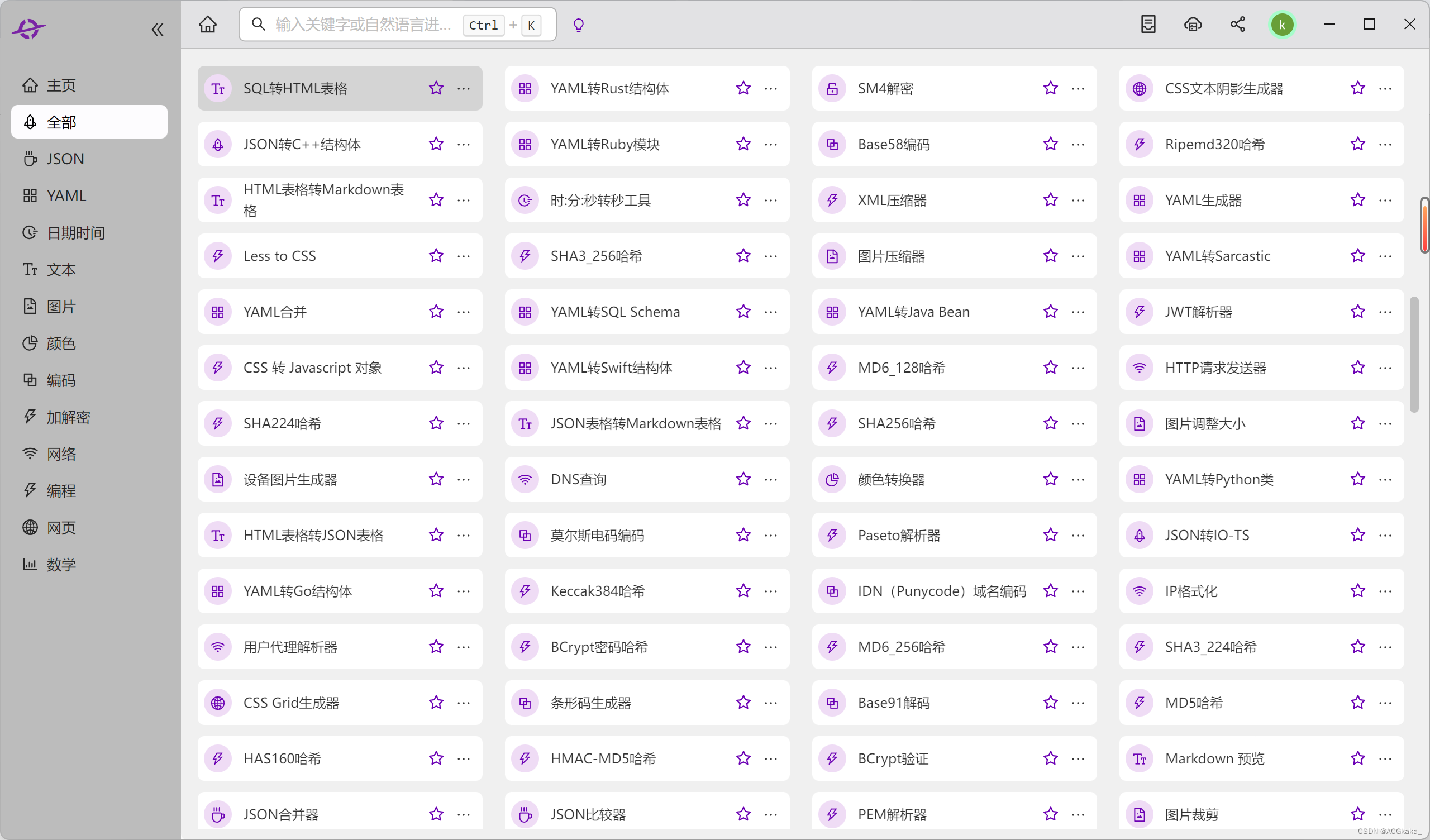This screenshot has width=1430, height=840.
Task: Favorite the SQL转HTML表格 tool with star
Action: pos(436,88)
